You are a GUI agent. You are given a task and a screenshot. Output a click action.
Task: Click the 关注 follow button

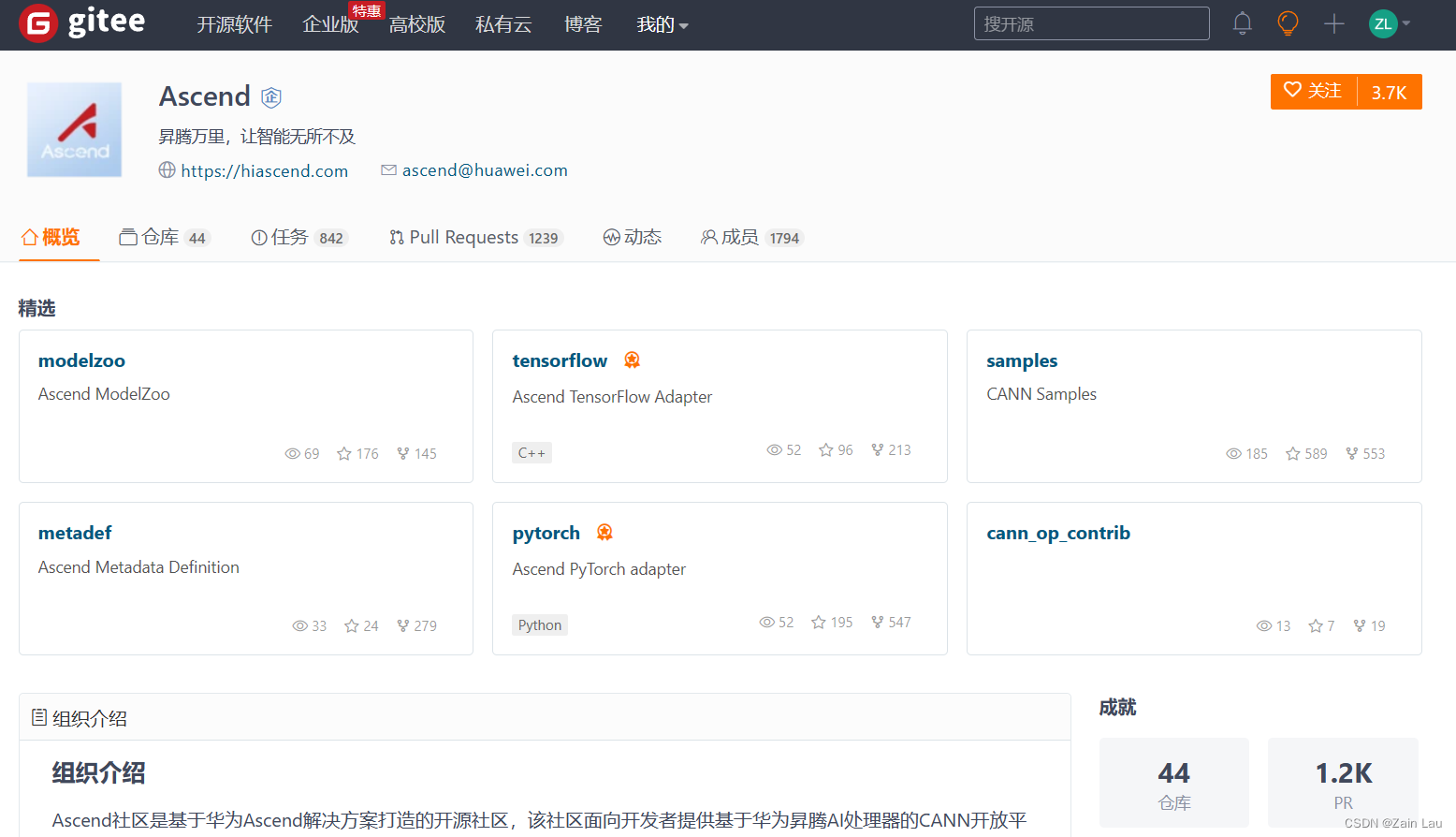[1313, 92]
